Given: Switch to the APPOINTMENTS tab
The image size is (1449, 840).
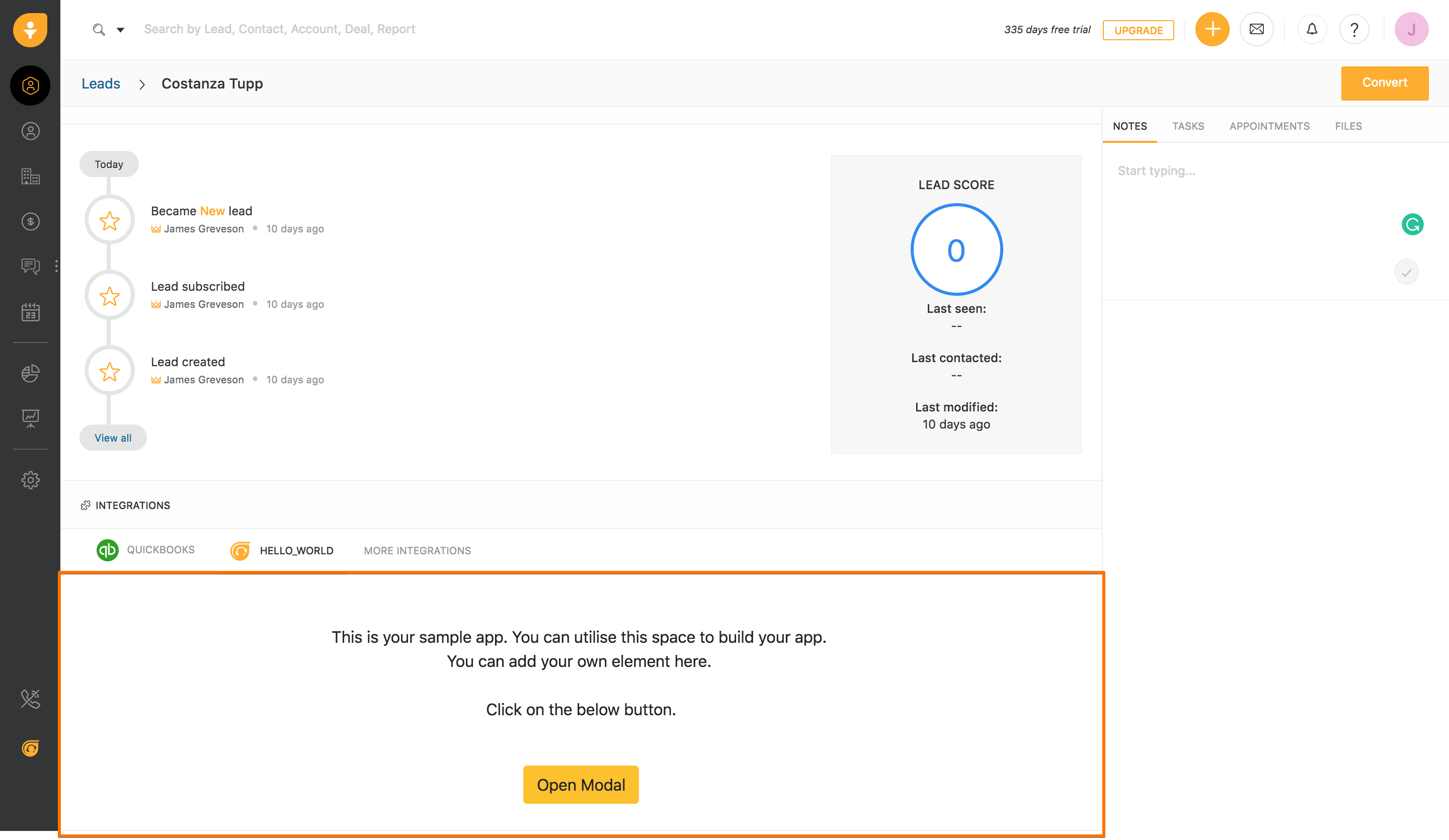Looking at the screenshot, I should [1269, 126].
